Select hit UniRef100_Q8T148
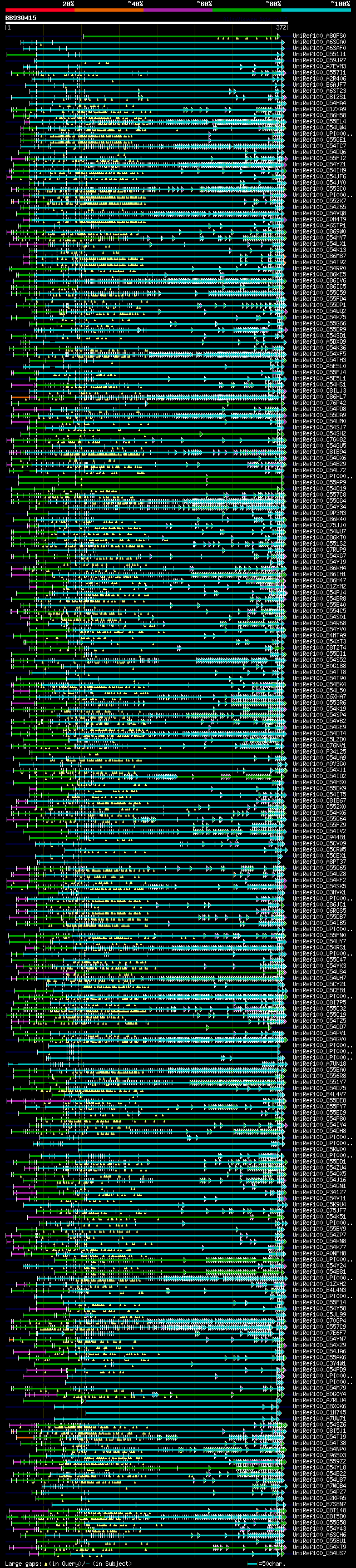Image resolution: width=356 pixels, height=1568 pixels. pos(319,1510)
